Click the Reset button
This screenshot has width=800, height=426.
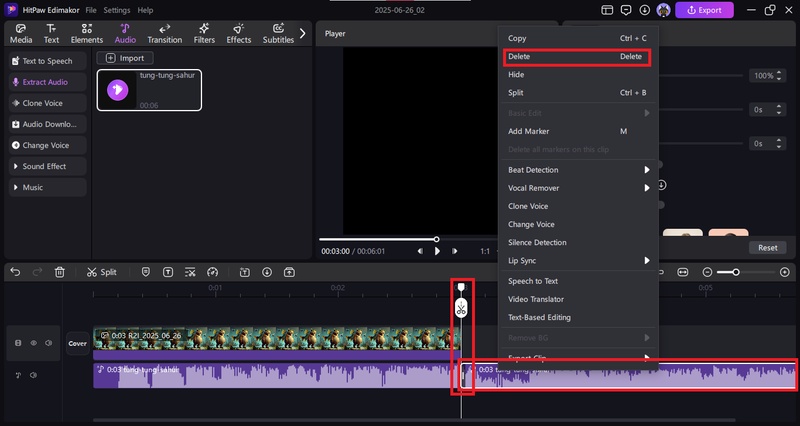click(x=767, y=248)
